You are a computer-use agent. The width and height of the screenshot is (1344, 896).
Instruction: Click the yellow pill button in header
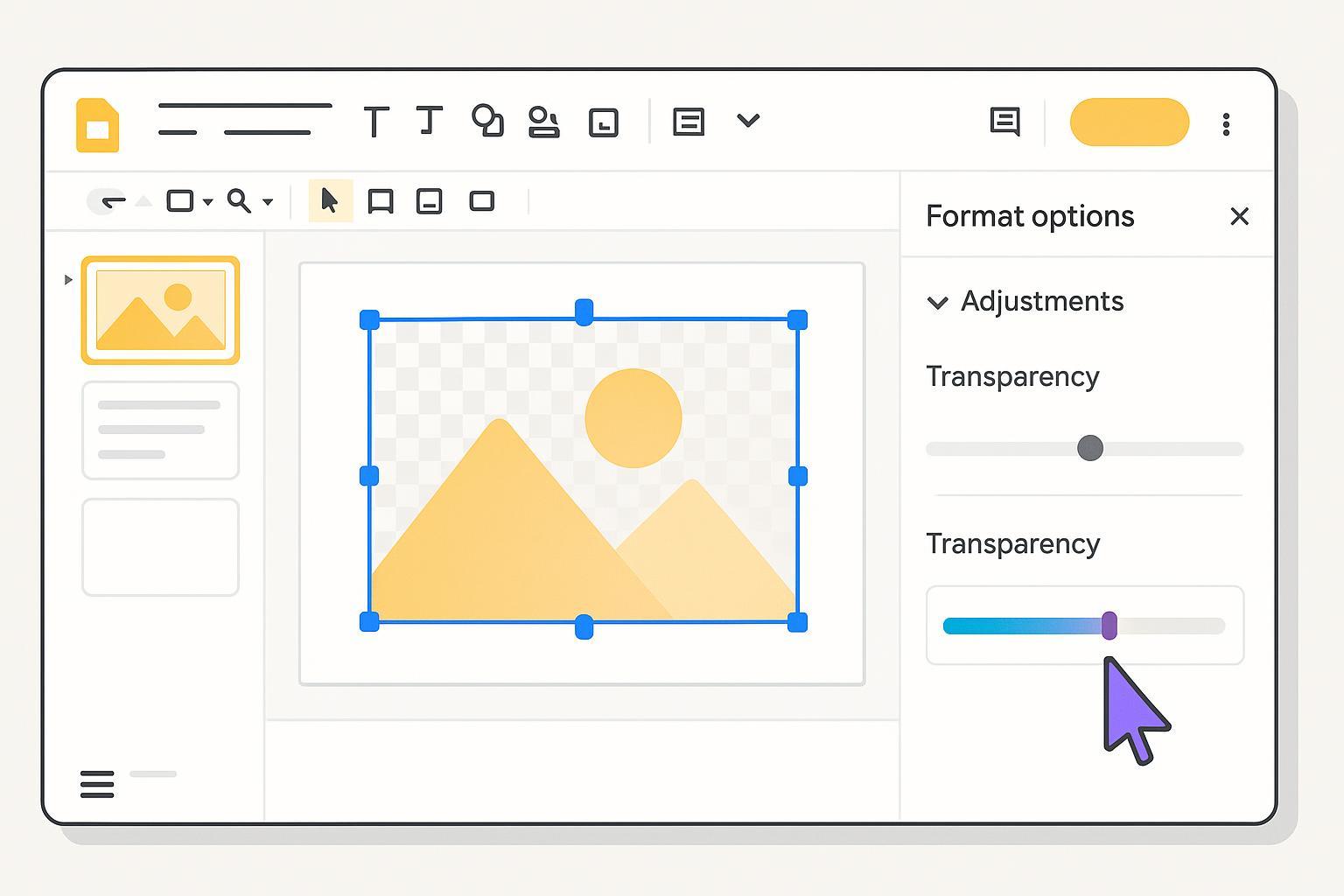point(1129,122)
